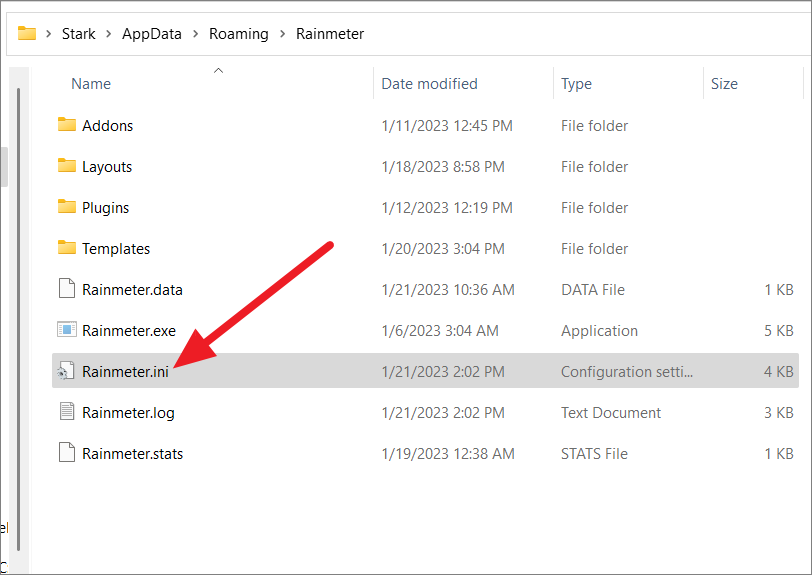
Task: Go to the Roaming breadcrumb segment
Action: (x=239, y=34)
